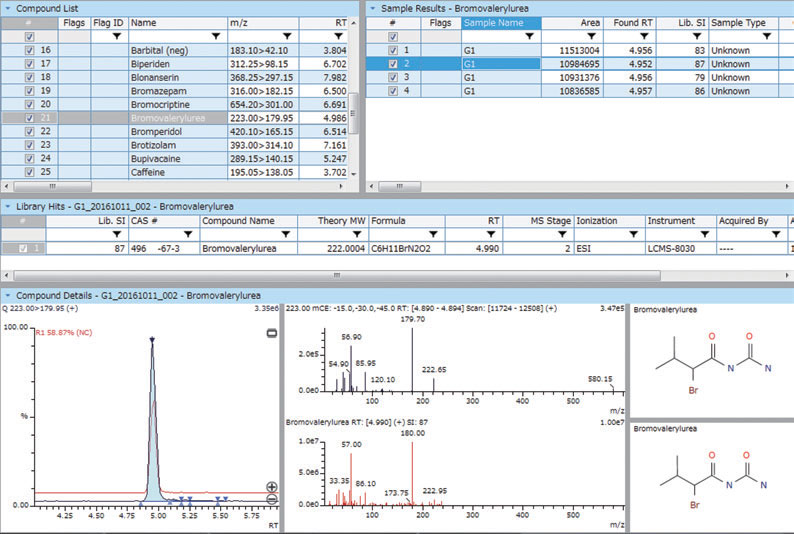Open the Lib. SI filter in Library Hits
The image size is (794, 534).
click(116, 234)
